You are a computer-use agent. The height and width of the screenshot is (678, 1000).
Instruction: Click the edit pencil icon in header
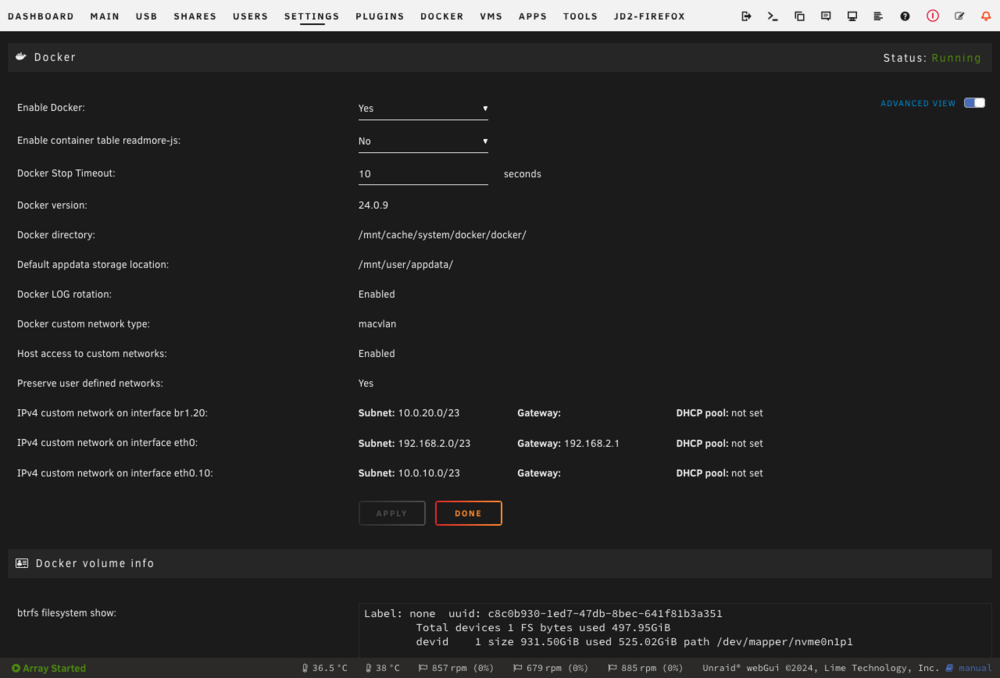point(959,16)
